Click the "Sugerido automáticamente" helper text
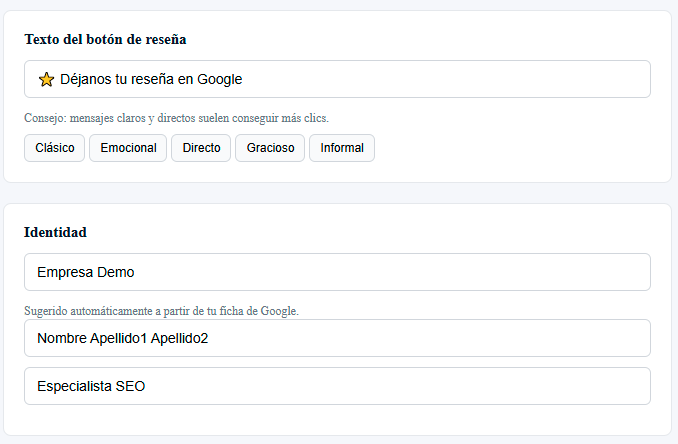This screenshot has width=678, height=444. click(161, 310)
